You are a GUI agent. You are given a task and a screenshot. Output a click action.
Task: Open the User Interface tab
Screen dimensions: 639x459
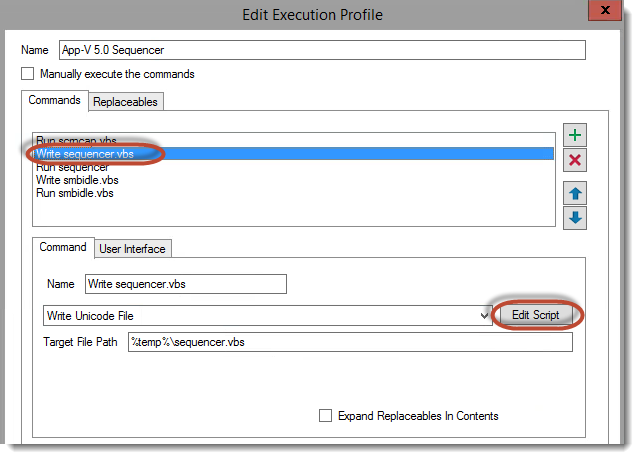pos(132,249)
